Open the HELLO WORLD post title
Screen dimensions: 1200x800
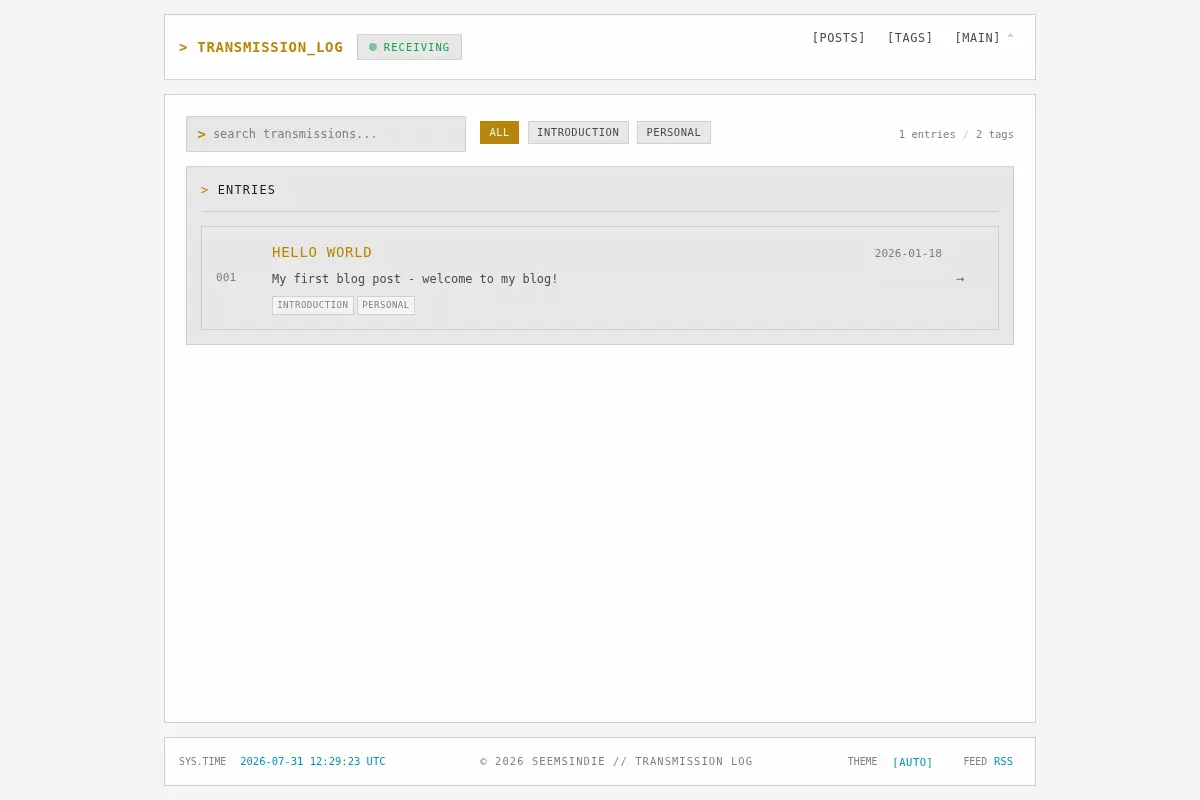tap(322, 252)
